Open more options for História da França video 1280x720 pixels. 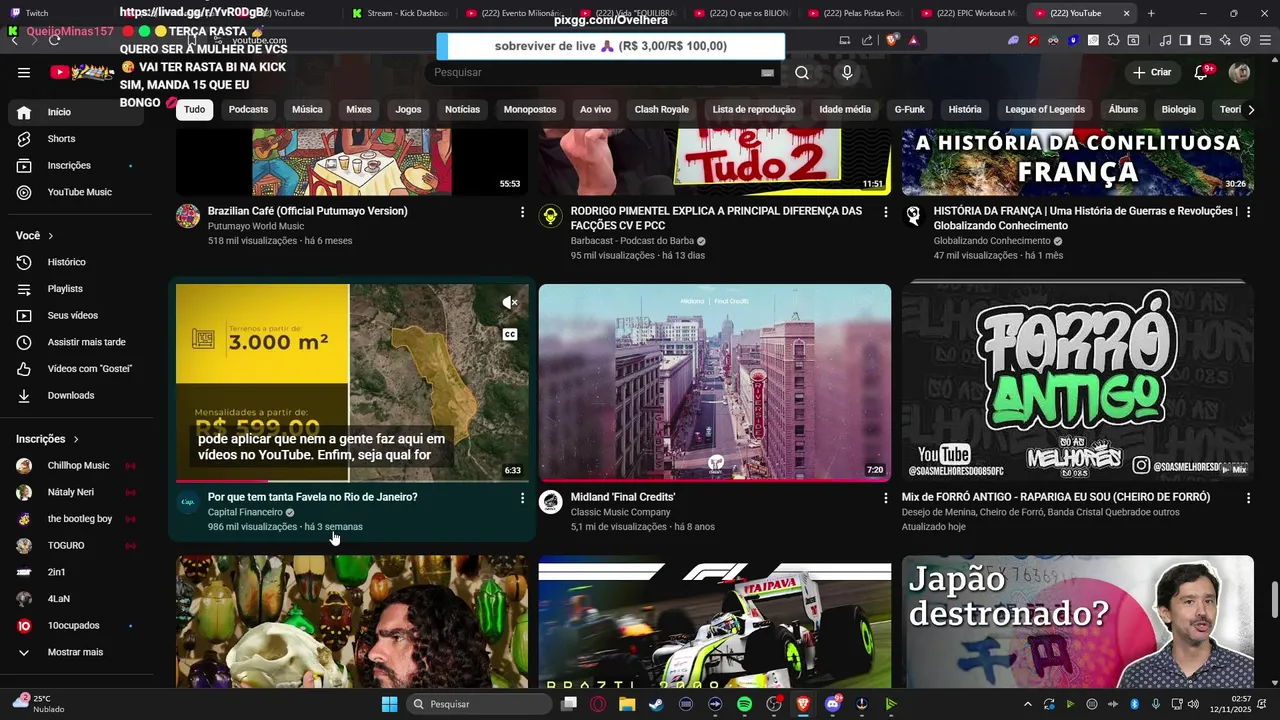click(1248, 212)
